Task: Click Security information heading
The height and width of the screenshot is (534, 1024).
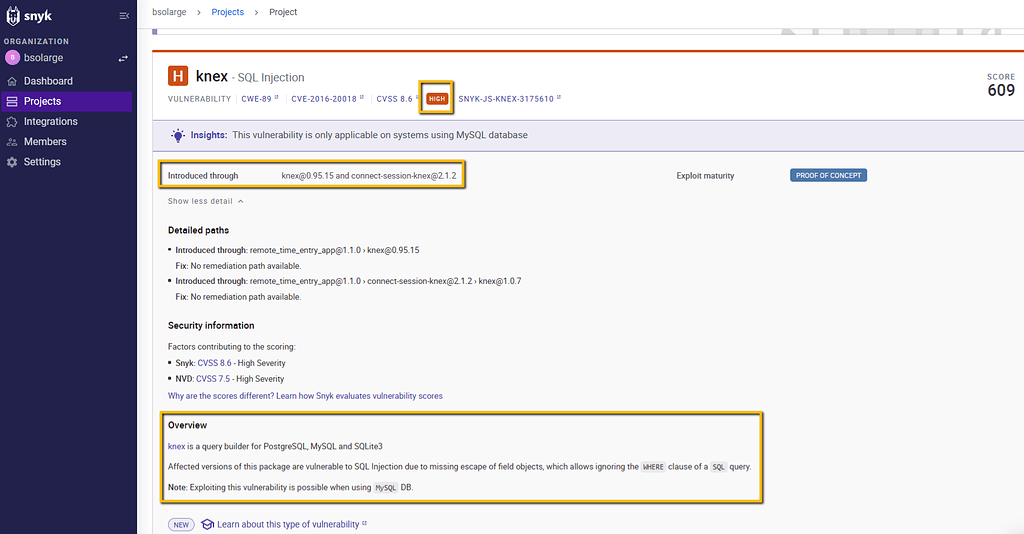Action: coord(211,325)
